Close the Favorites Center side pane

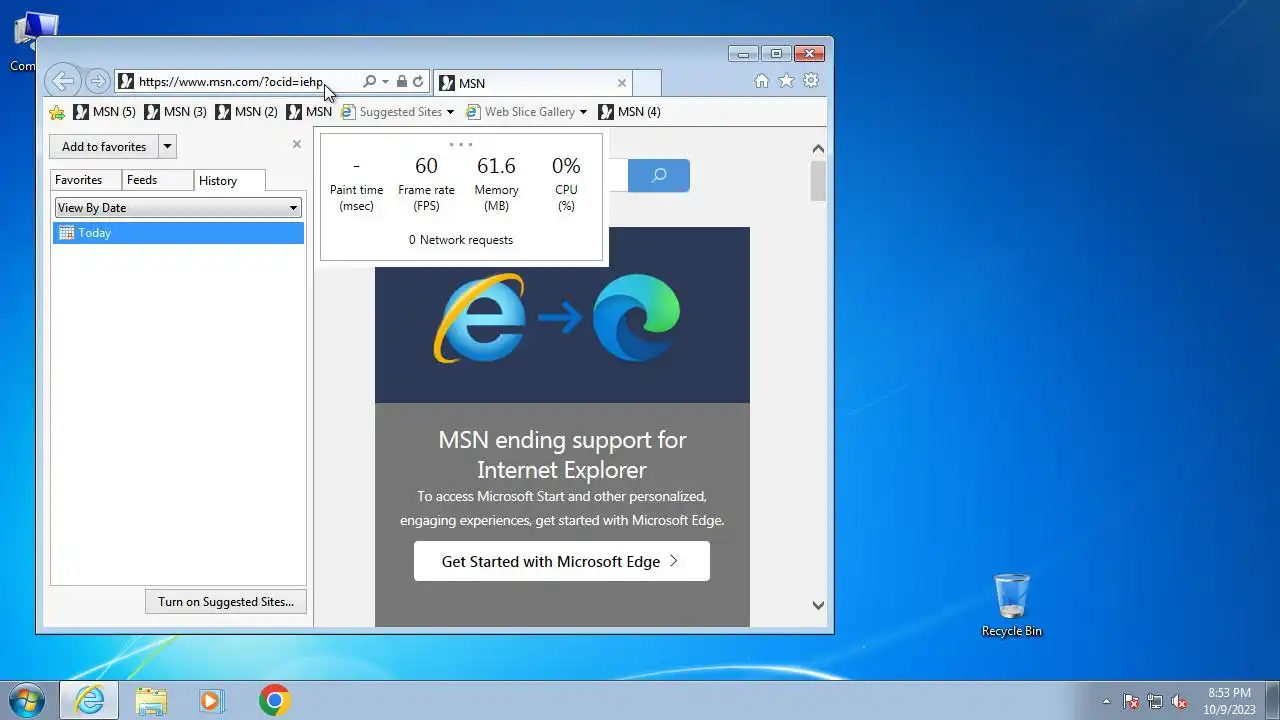(x=297, y=144)
